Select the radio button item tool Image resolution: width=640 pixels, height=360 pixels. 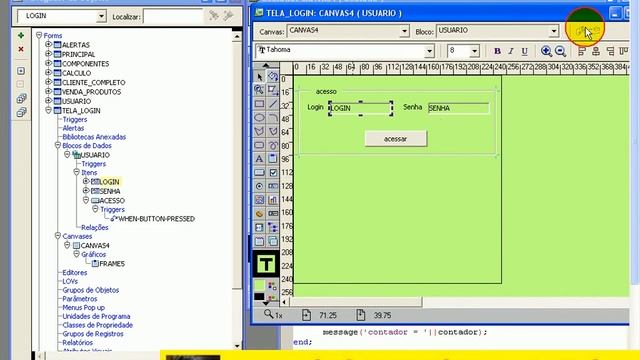pos(259,186)
